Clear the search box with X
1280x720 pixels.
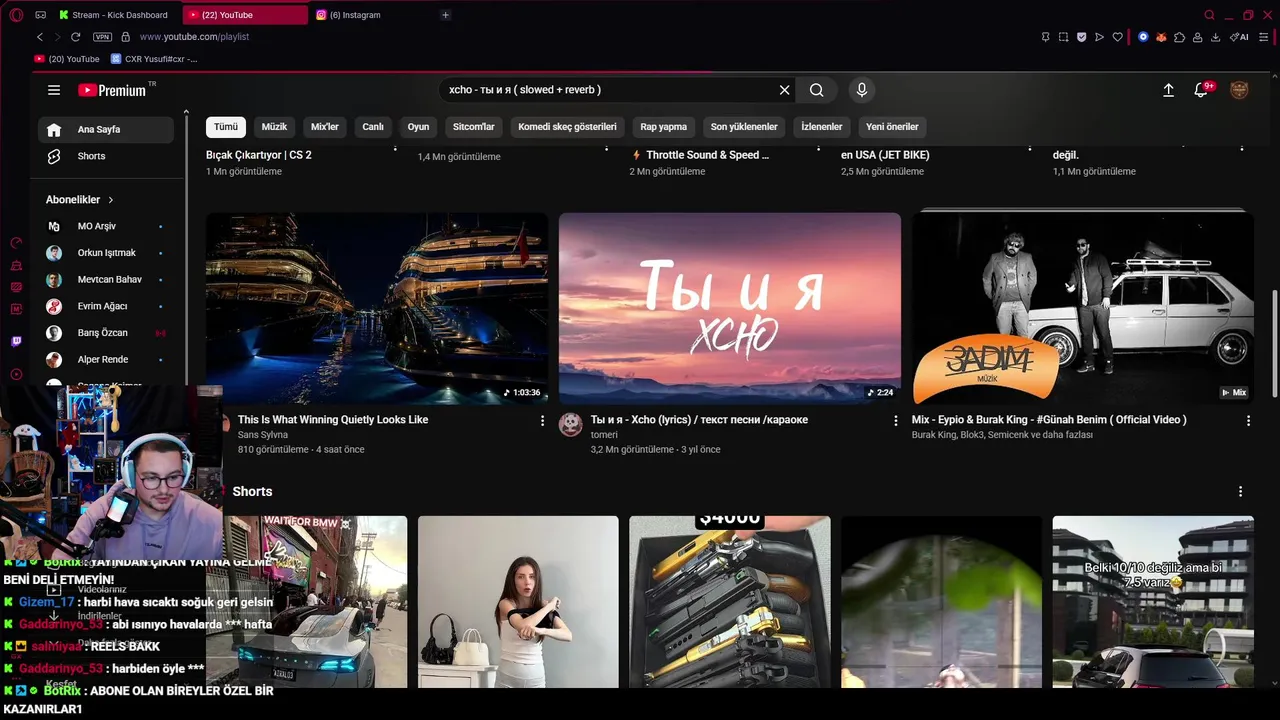(785, 90)
